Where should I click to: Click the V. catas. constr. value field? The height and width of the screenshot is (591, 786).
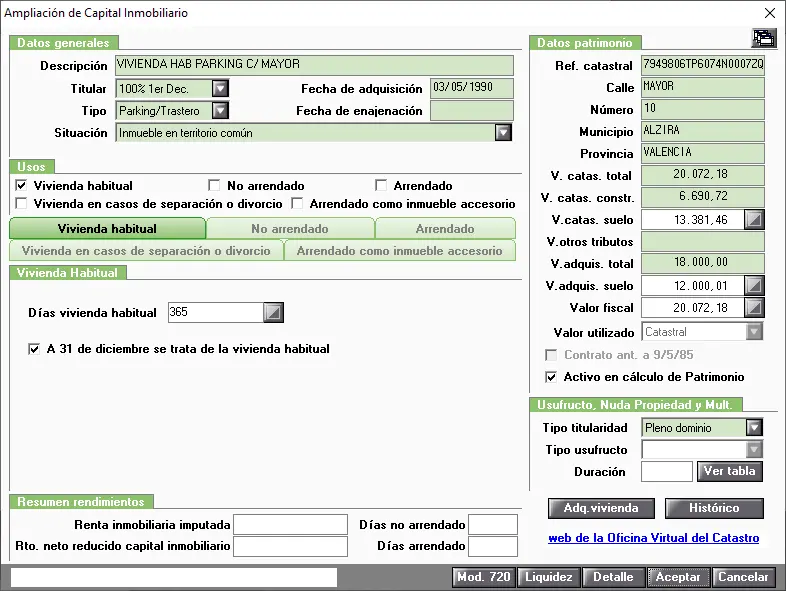[703, 198]
